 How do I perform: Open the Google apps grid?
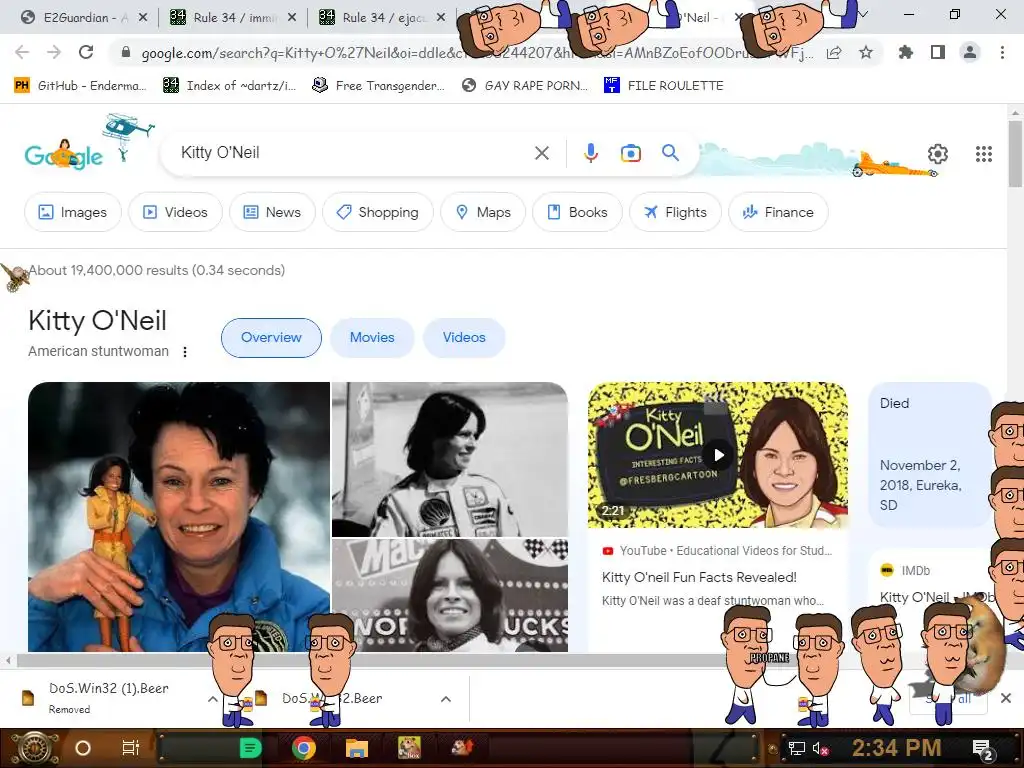pos(984,153)
